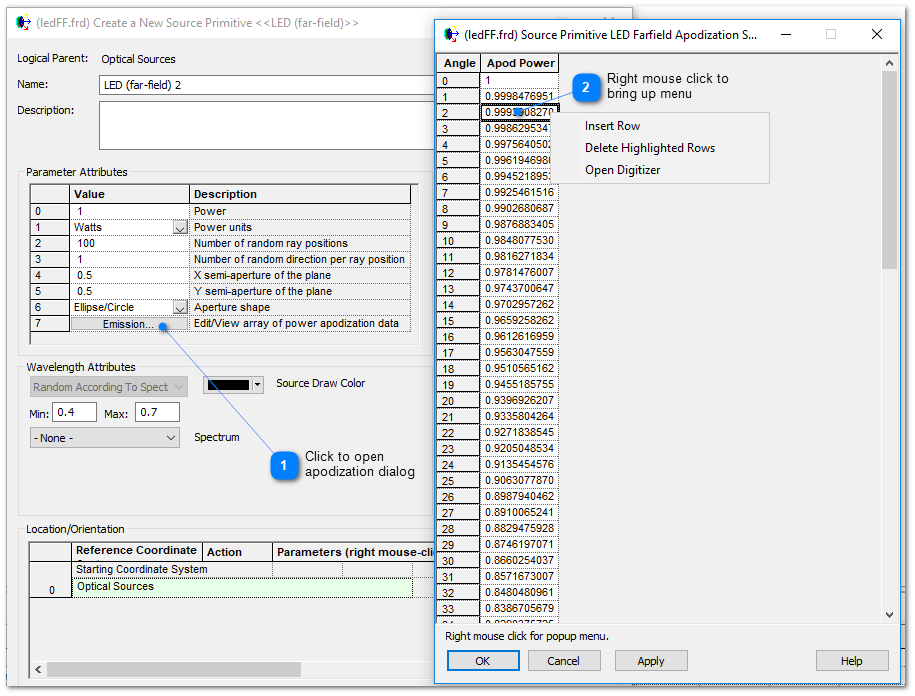Click Cancel in the apodization dialog
This screenshot has height=696, width=915.
[x=564, y=661]
